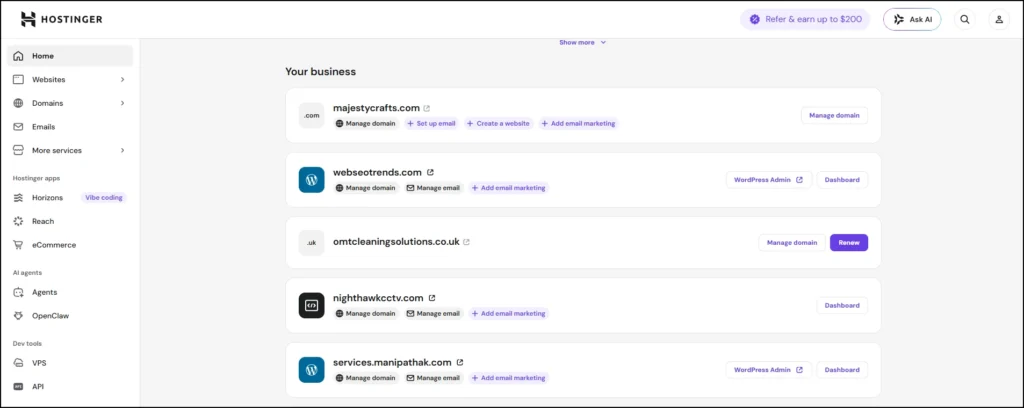Image resolution: width=1024 pixels, height=408 pixels.
Task: Open Websites in the sidebar
Action: pos(70,80)
